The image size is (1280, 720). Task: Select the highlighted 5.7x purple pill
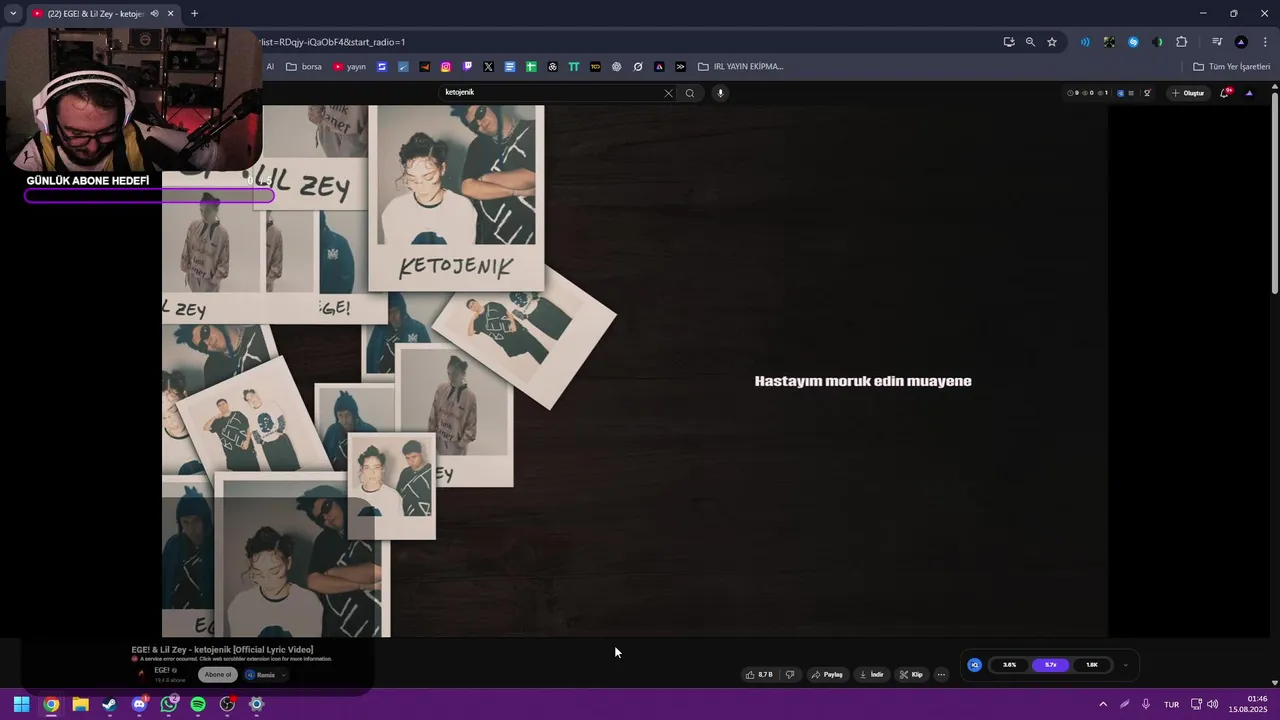[1050, 665]
